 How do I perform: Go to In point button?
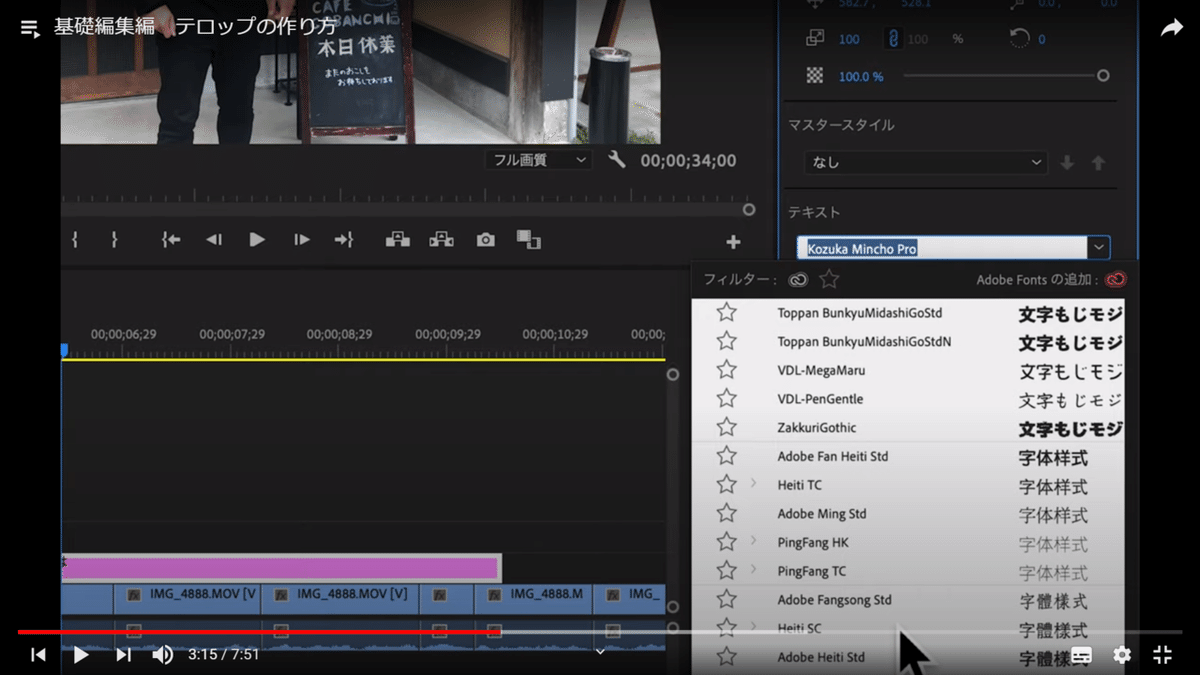pos(171,240)
